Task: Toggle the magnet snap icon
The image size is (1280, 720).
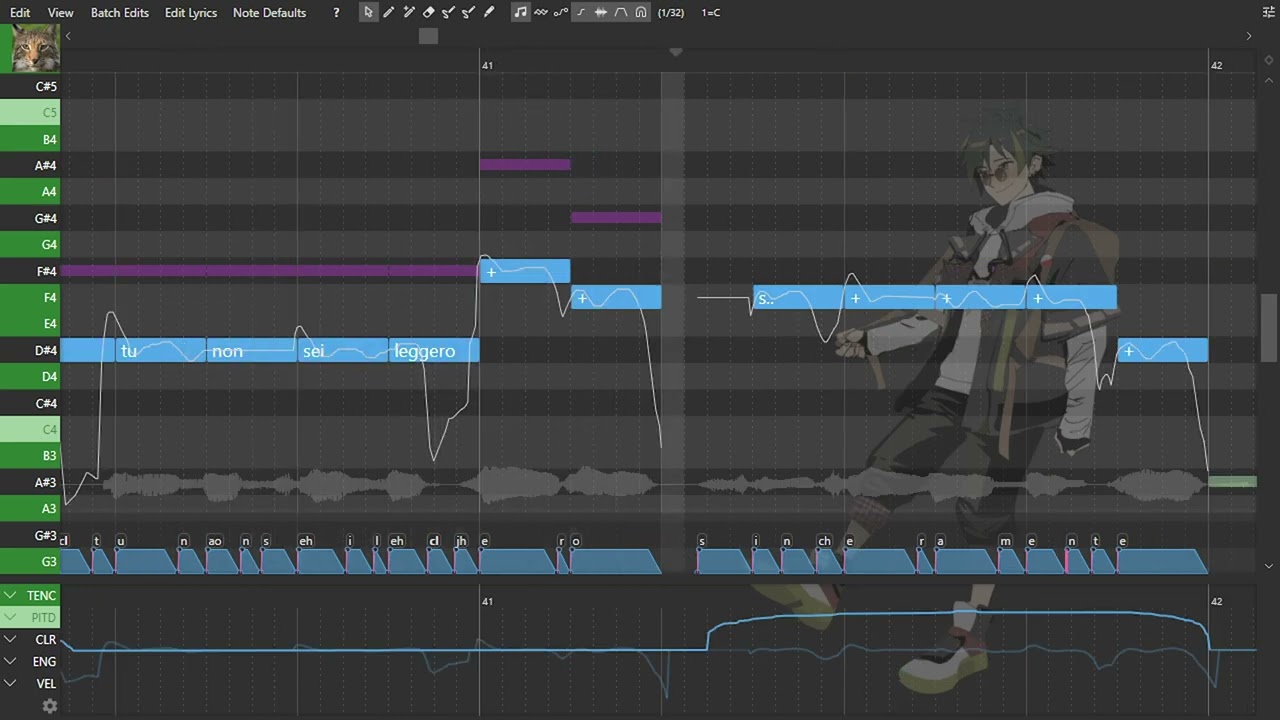Action: tap(641, 13)
